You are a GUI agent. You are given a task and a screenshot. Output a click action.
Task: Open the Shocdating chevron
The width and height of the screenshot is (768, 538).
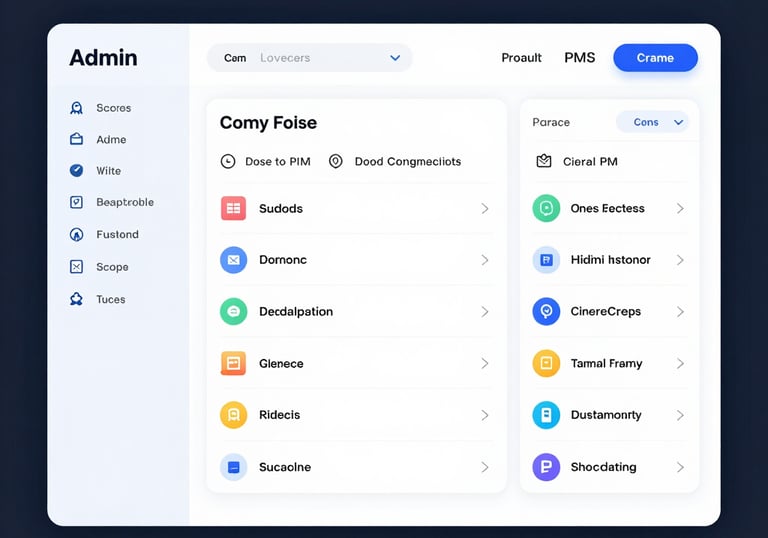pos(680,467)
